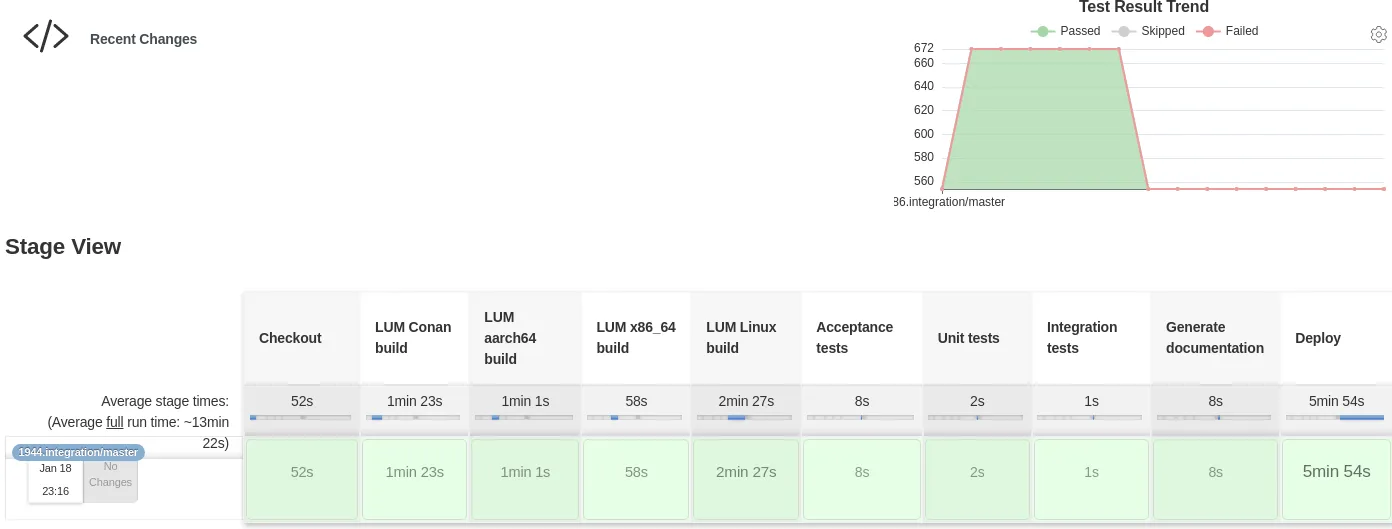Click the Average stage times label
Image resolution: width=1392 pixels, height=529 pixels.
click(165, 401)
